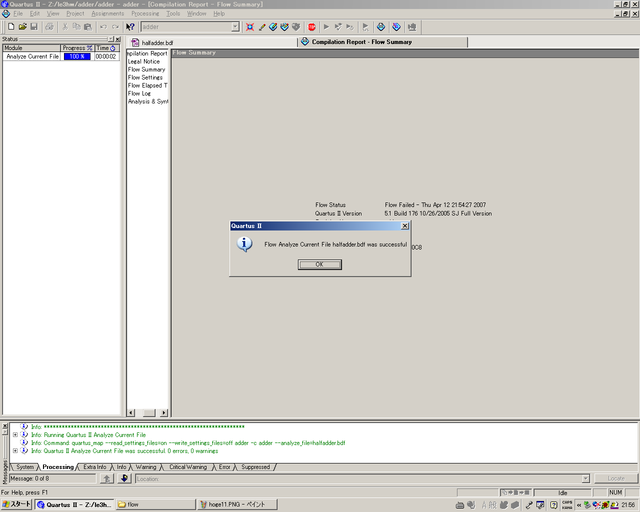Open the Processing menu

click(x=145, y=13)
